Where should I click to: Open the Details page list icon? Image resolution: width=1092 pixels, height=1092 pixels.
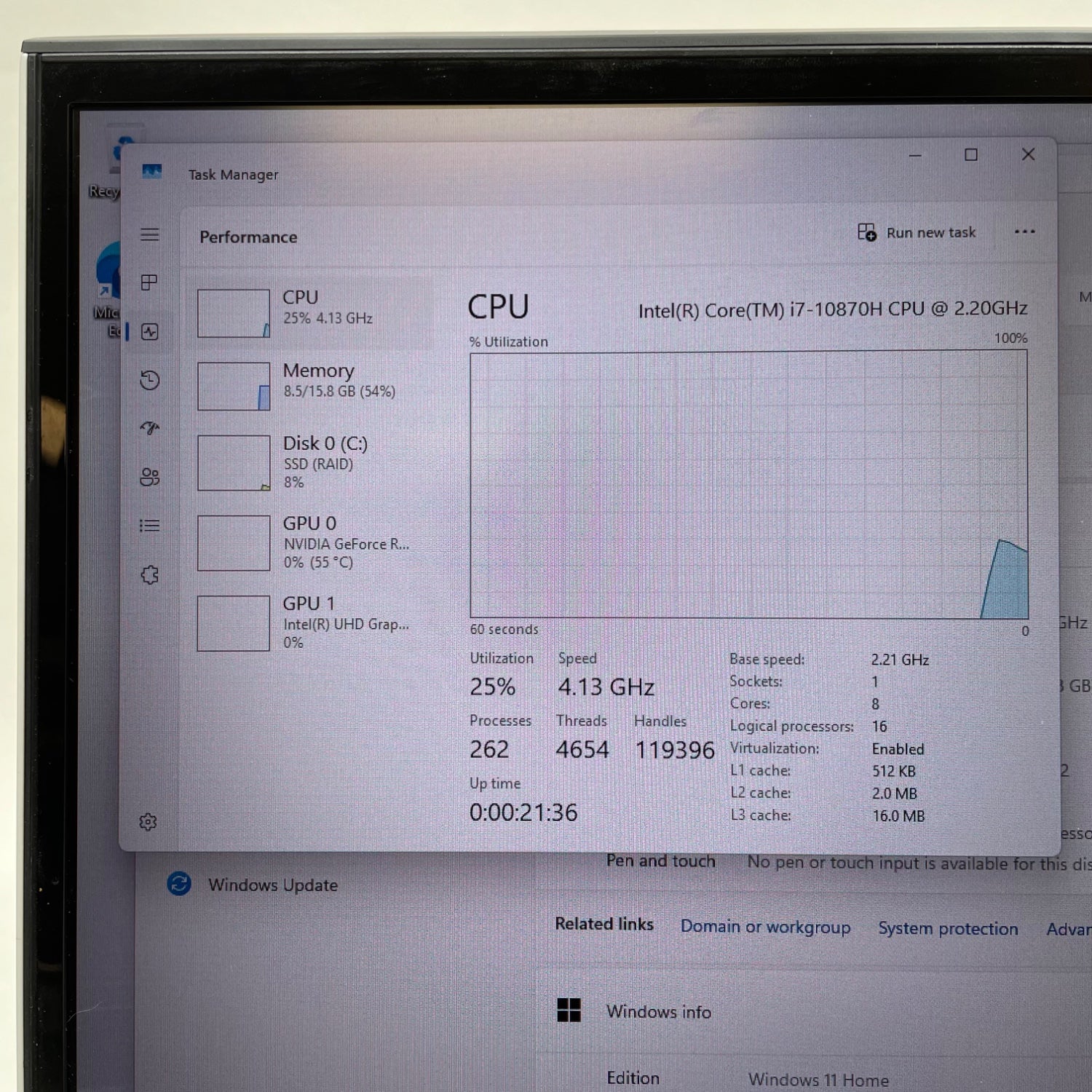[150, 526]
